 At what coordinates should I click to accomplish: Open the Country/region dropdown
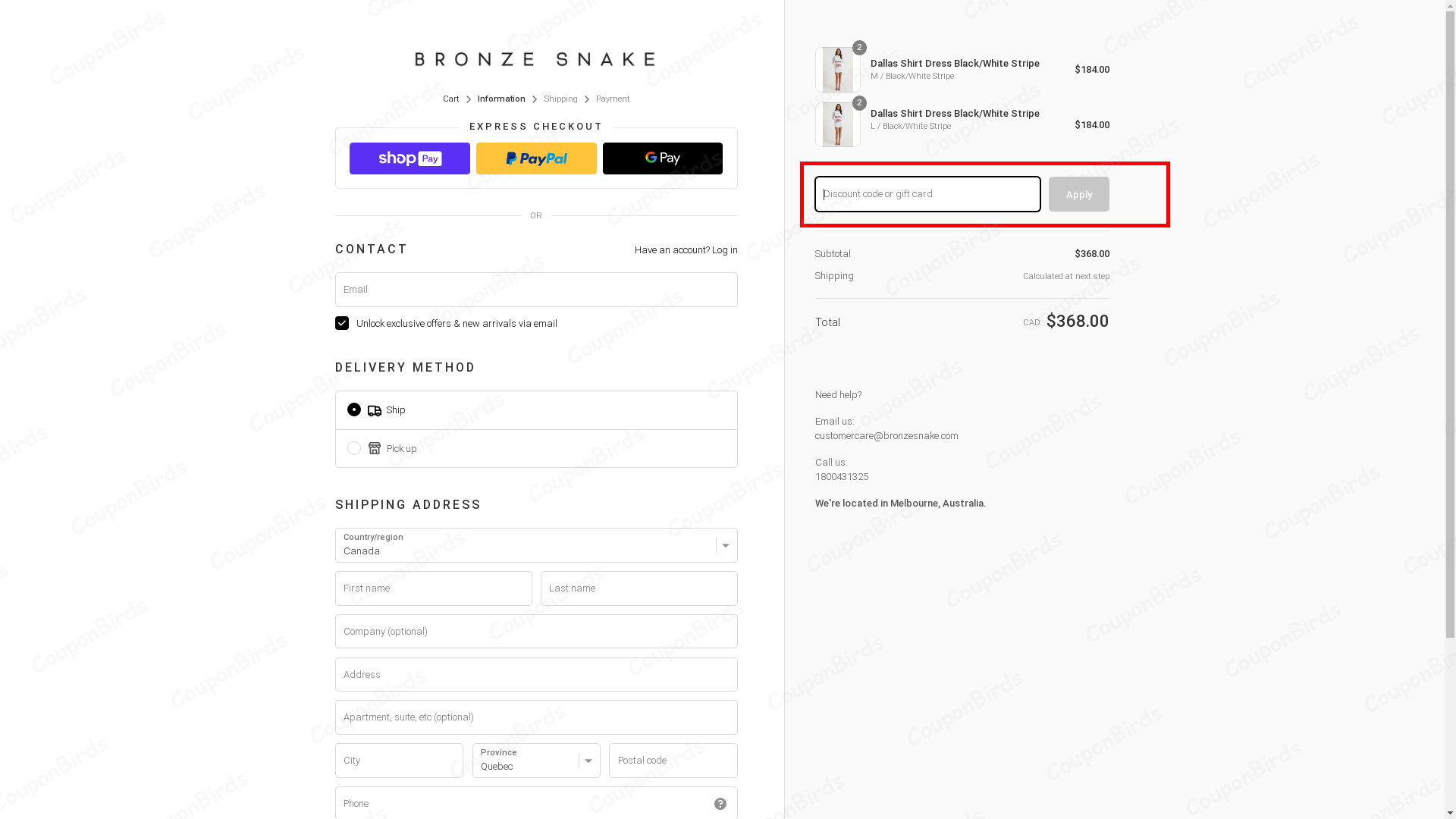535,545
